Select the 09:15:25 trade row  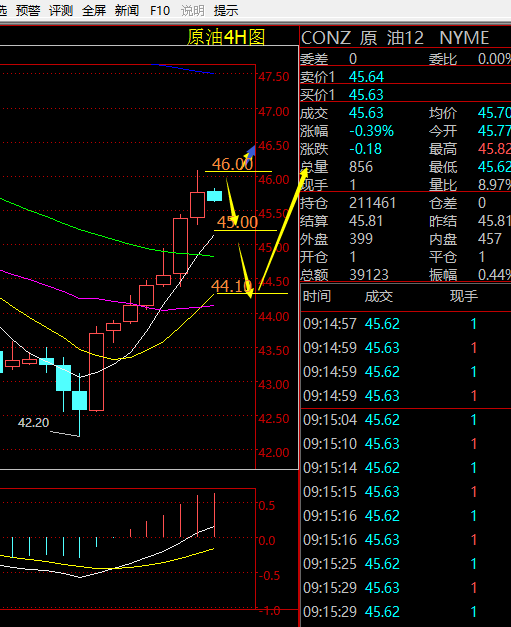pos(405,563)
